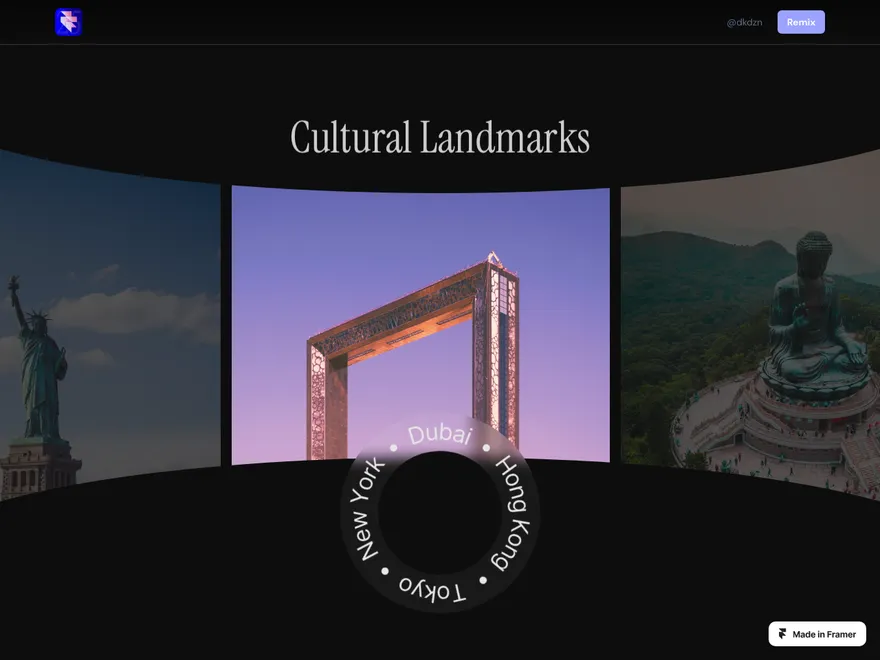
Task: Click the Big Buddha image
Action: [750, 324]
